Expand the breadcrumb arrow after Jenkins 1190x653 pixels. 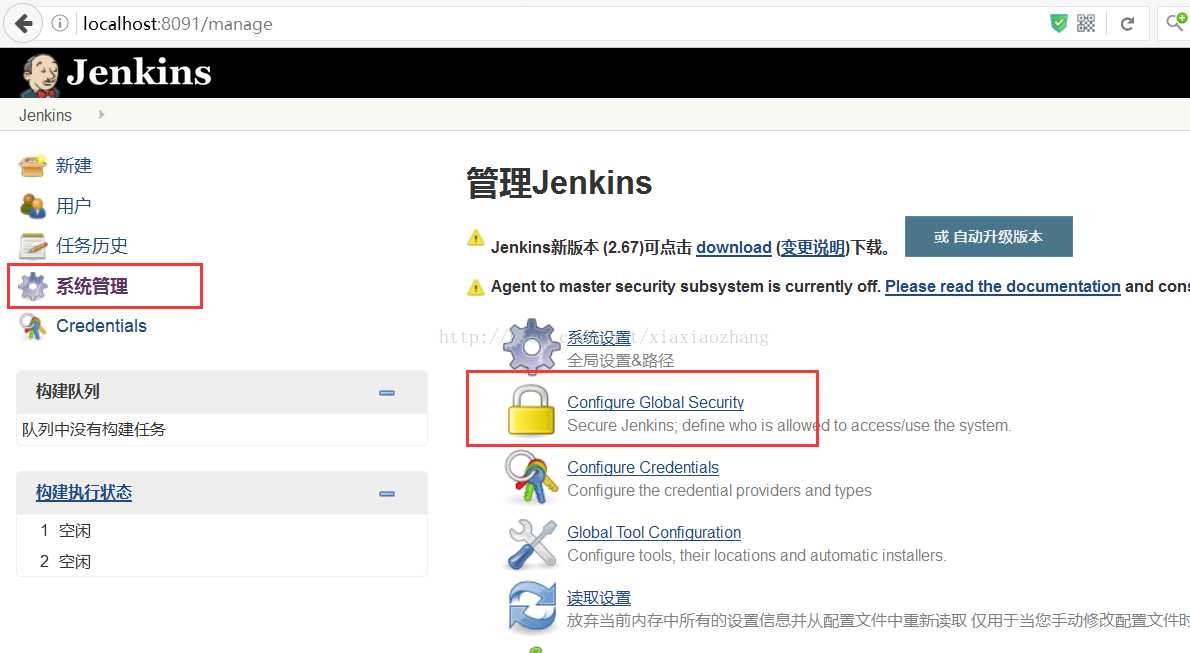(x=101, y=115)
